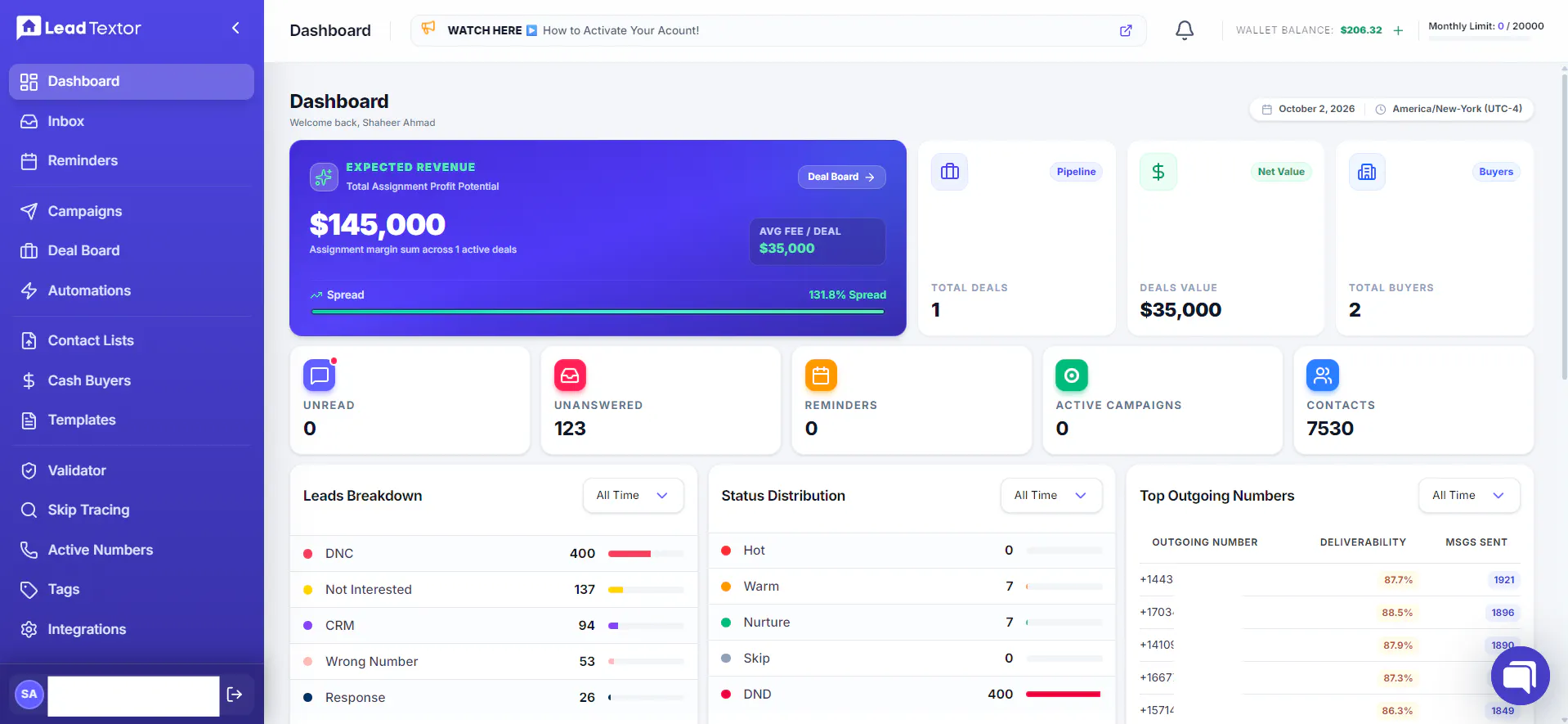
Task: Add wallet funds with plus icon
Action: pos(1398,30)
